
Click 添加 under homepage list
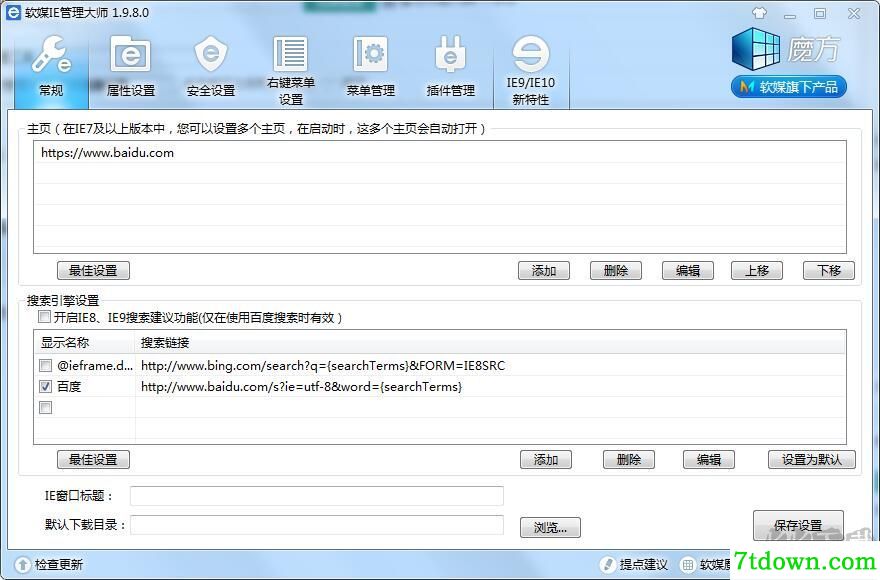coord(544,271)
